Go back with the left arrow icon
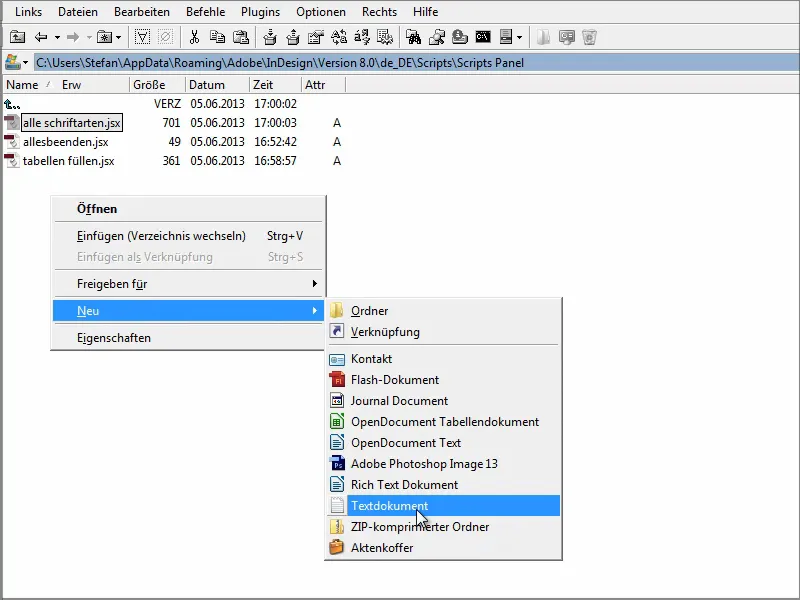Image resolution: width=800 pixels, height=600 pixels. (41, 37)
